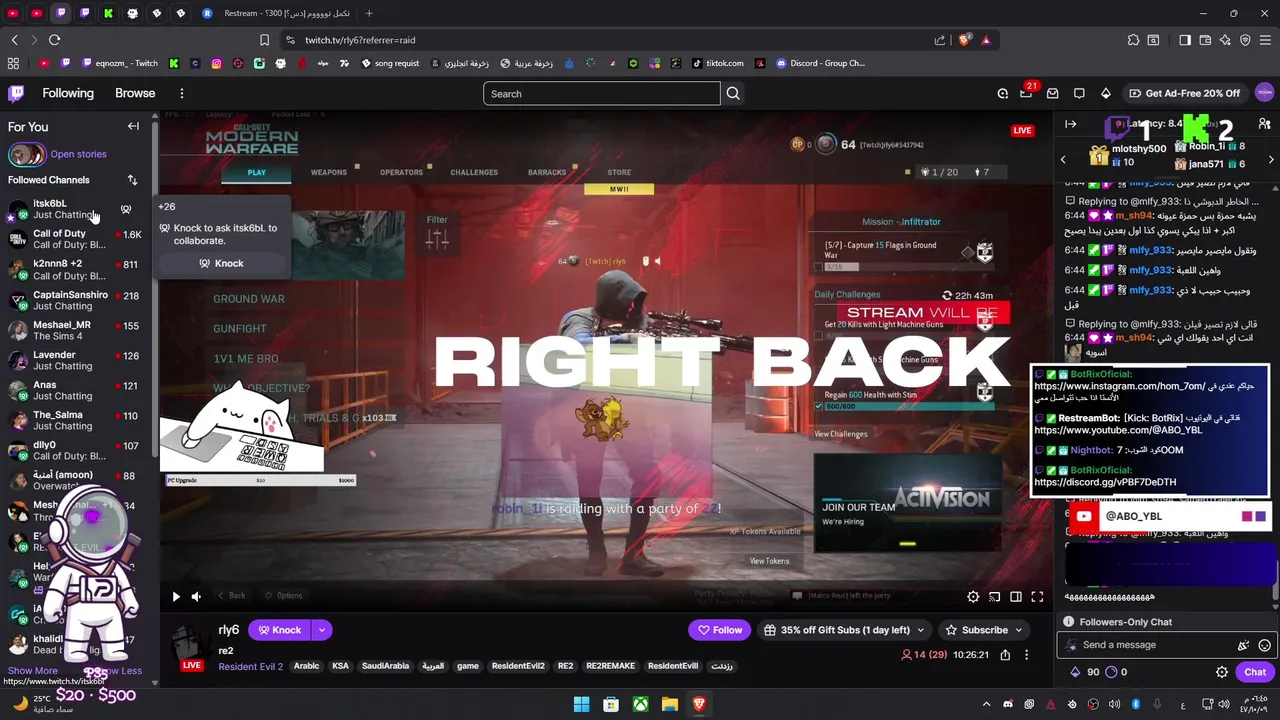Screen dimensions: 1280x720
Task: Click Subscribe to rly6
Action: point(977,630)
